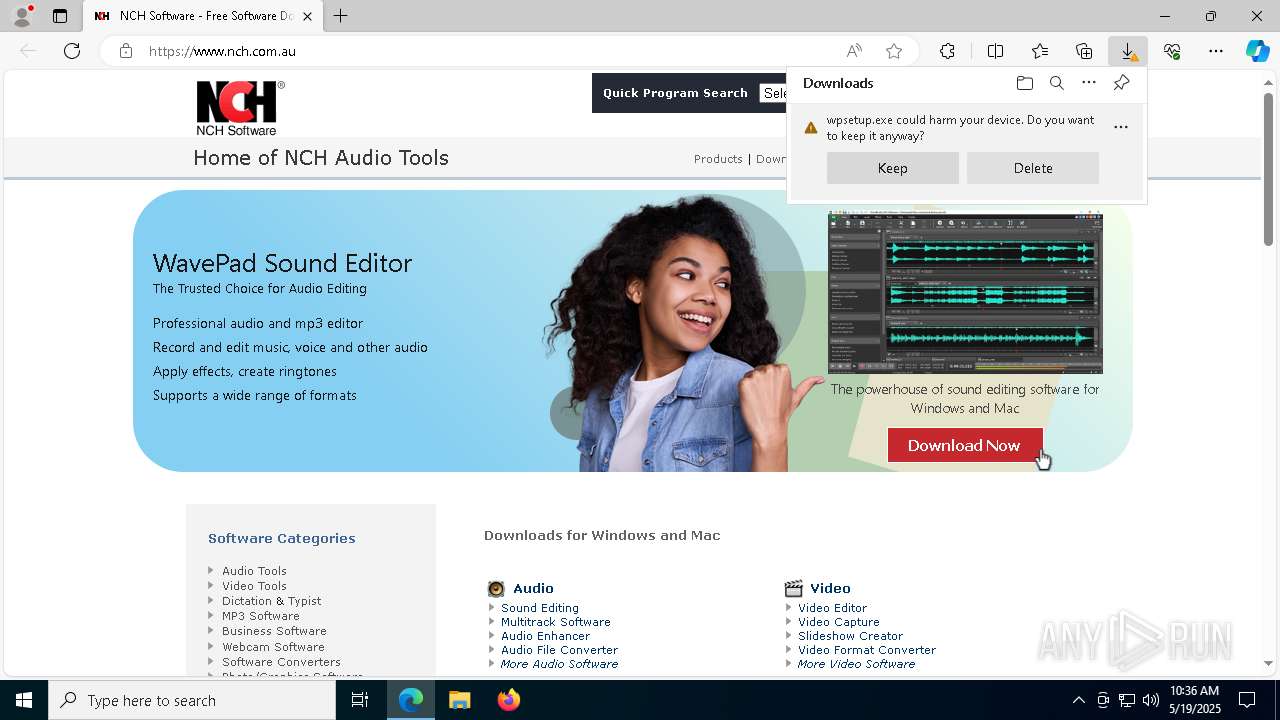
Task: Open the profile avatar icon
Action: click(x=22, y=16)
